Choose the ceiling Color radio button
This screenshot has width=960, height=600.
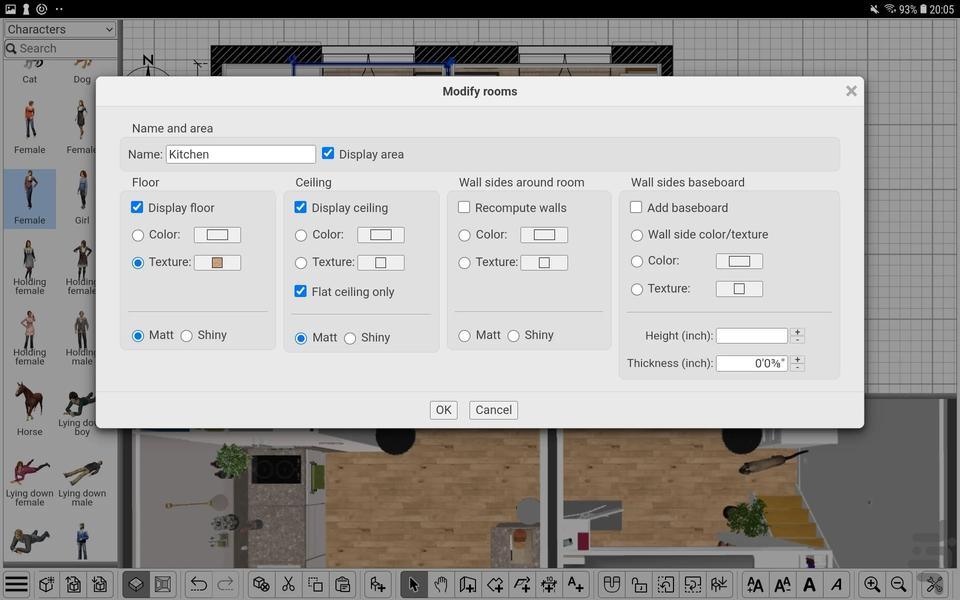click(301, 235)
